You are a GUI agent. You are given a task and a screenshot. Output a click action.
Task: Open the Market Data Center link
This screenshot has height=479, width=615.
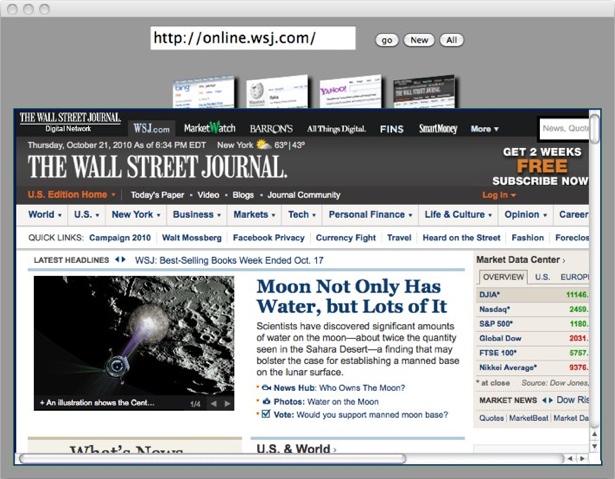pyautogui.click(x=521, y=260)
